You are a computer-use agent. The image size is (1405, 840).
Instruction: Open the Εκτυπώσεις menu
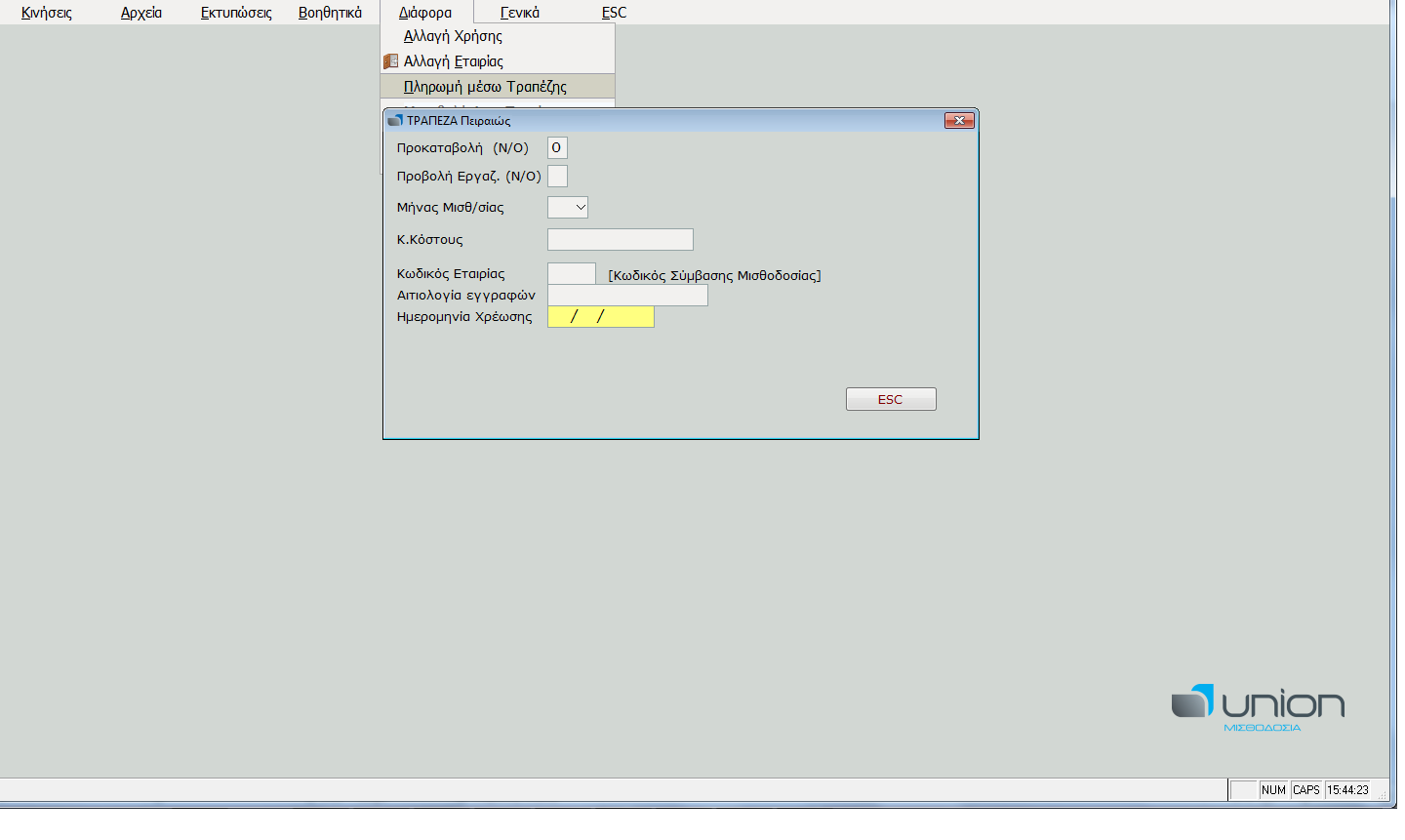pyautogui.click(x=236, y=13)
